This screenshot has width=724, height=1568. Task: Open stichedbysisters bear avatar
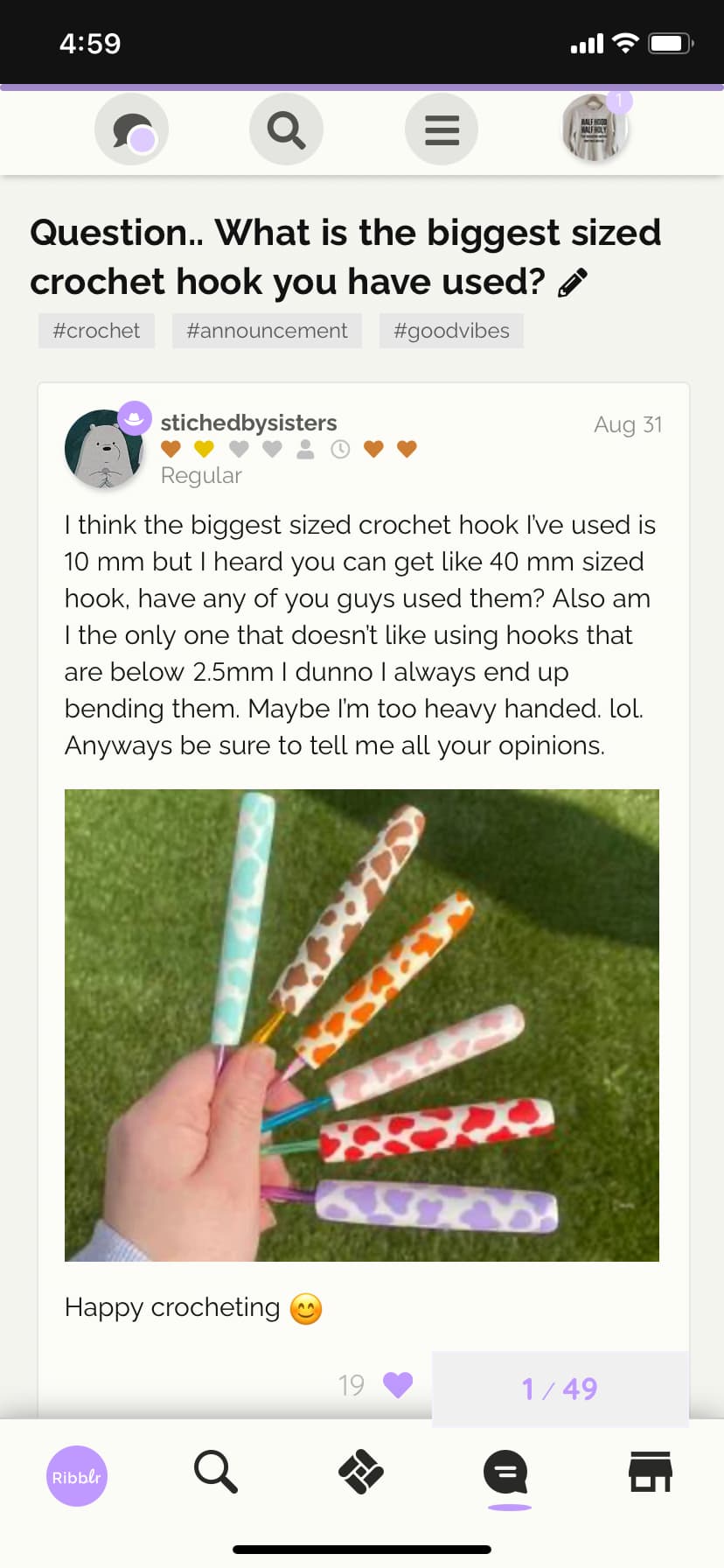(x=104, y=448)
